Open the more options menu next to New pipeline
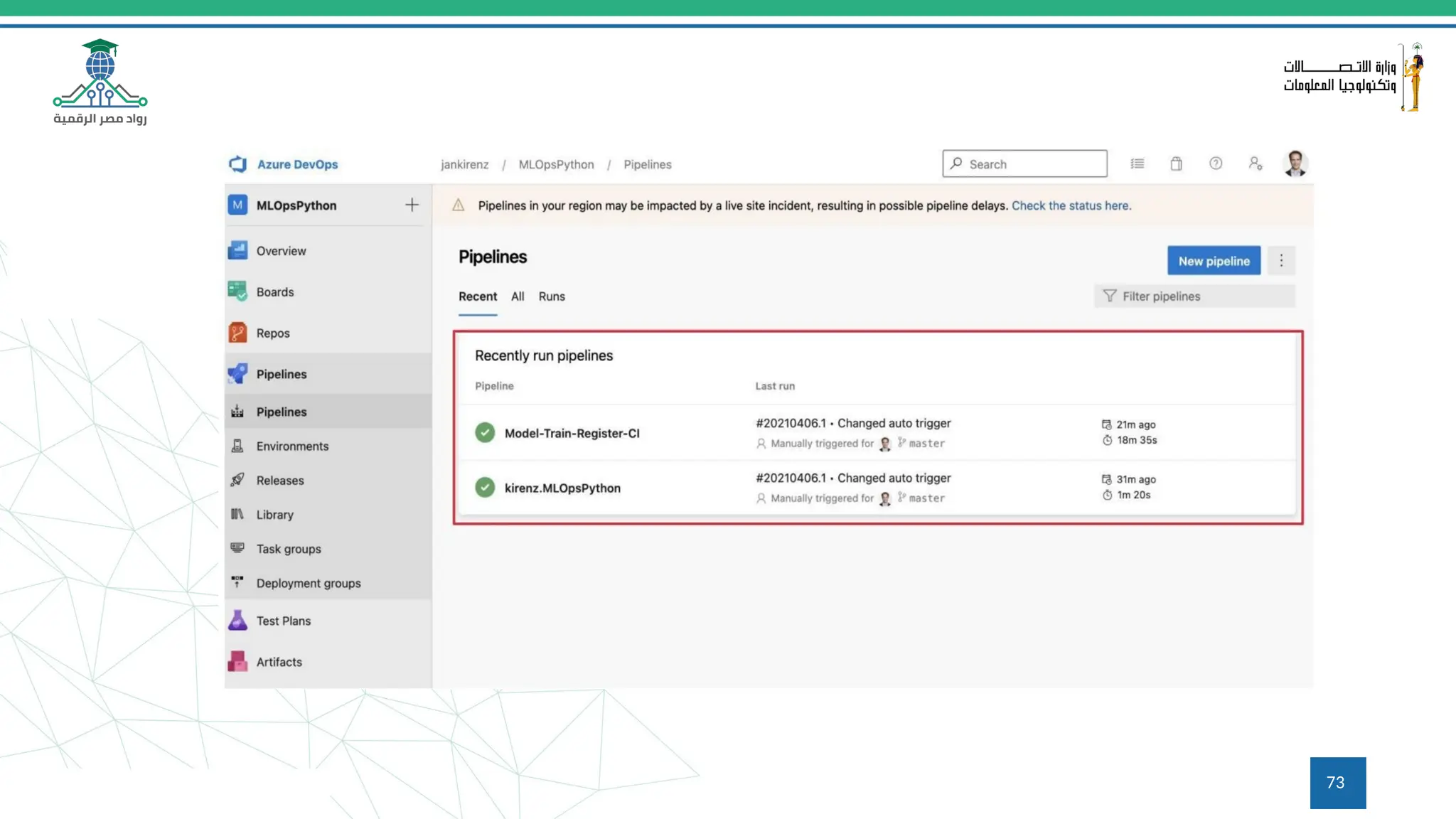The height and width of the screenshot is (819, 1456). [x=1281, y=261]
